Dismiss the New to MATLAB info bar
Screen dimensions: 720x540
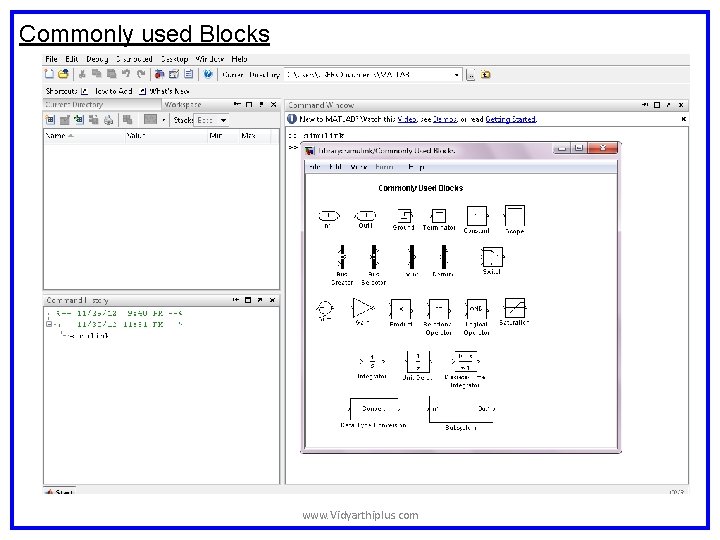pos(683,119)
